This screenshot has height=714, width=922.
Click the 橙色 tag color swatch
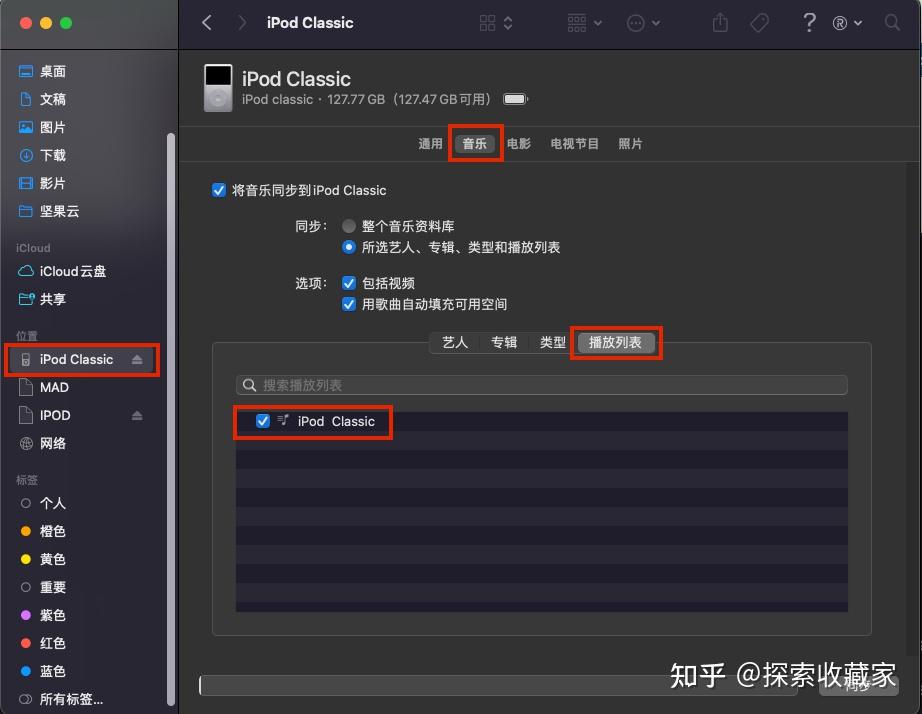click(24, 531)
